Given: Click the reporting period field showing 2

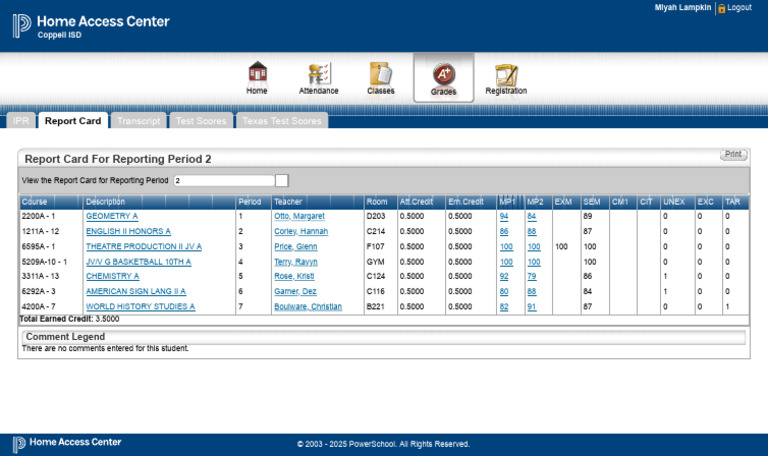Looking at the screenshot, I should [224, 181].
